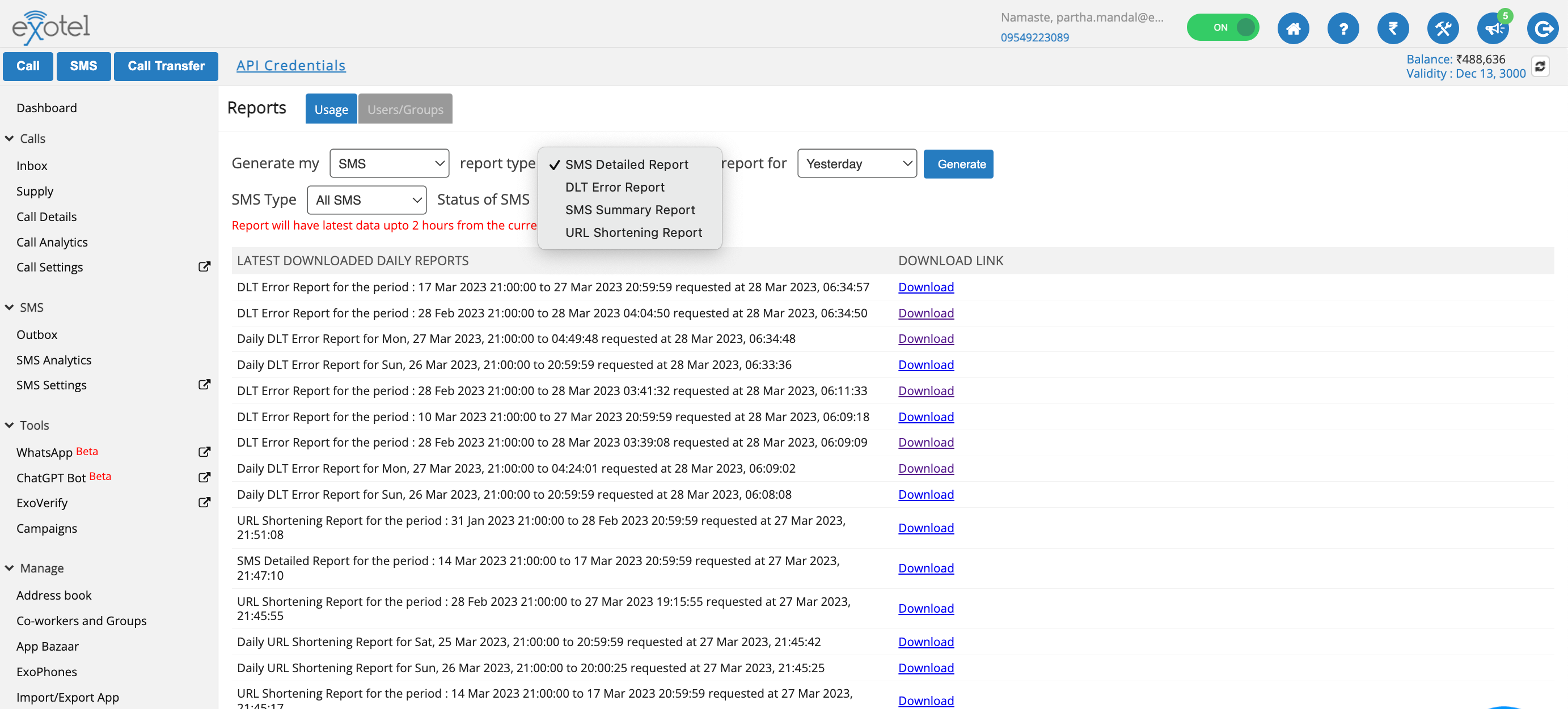Open ChatGPT Bot external link icon

tap(205, 477)
